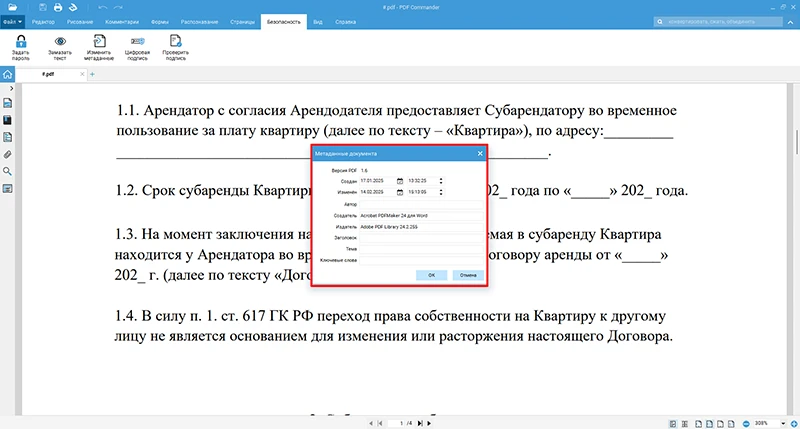Jump to the last page
Viewport: 800px width, 429px height.
pyautogui.click(x=420, y=423)
